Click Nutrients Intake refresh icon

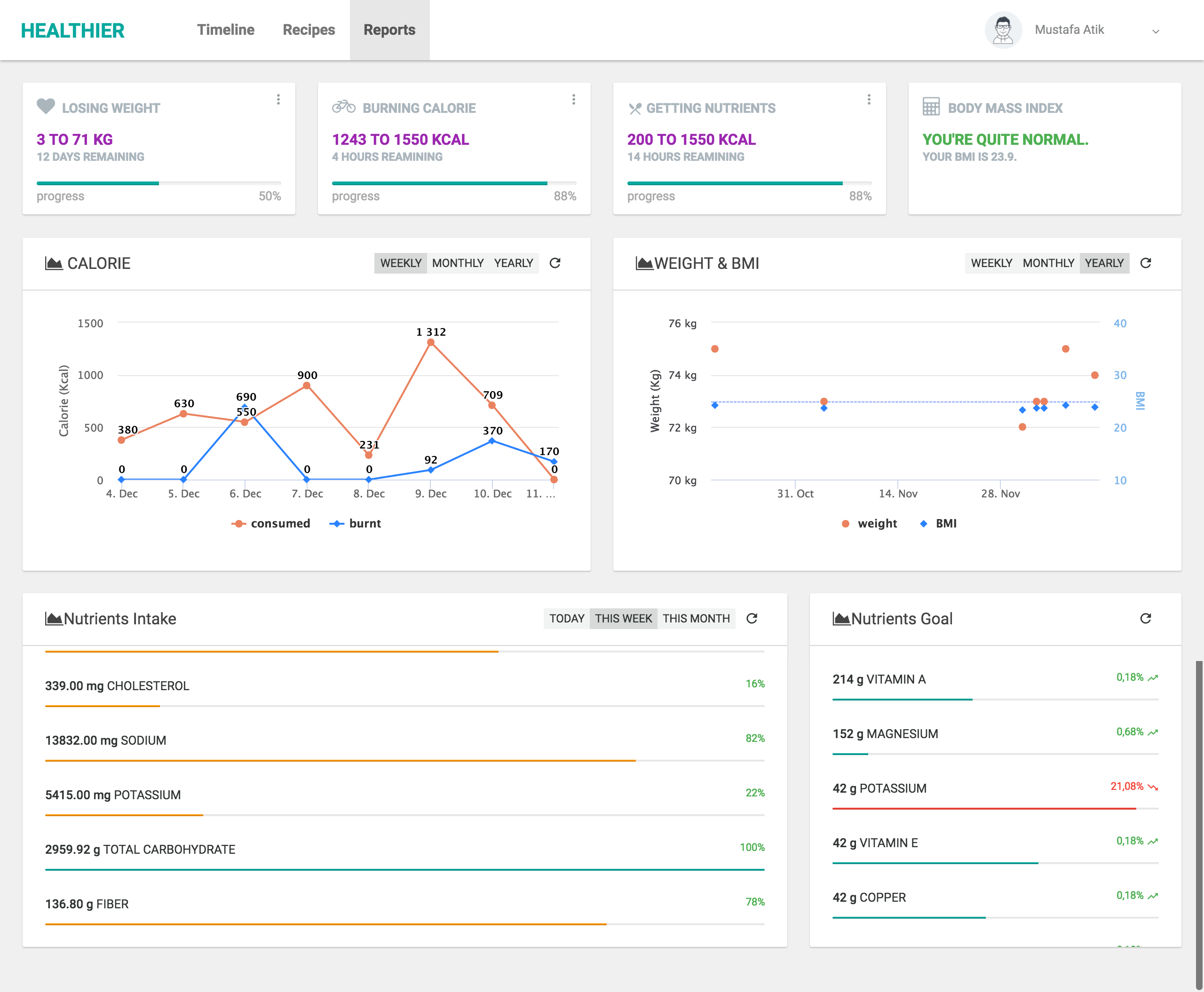click(752, 618)
